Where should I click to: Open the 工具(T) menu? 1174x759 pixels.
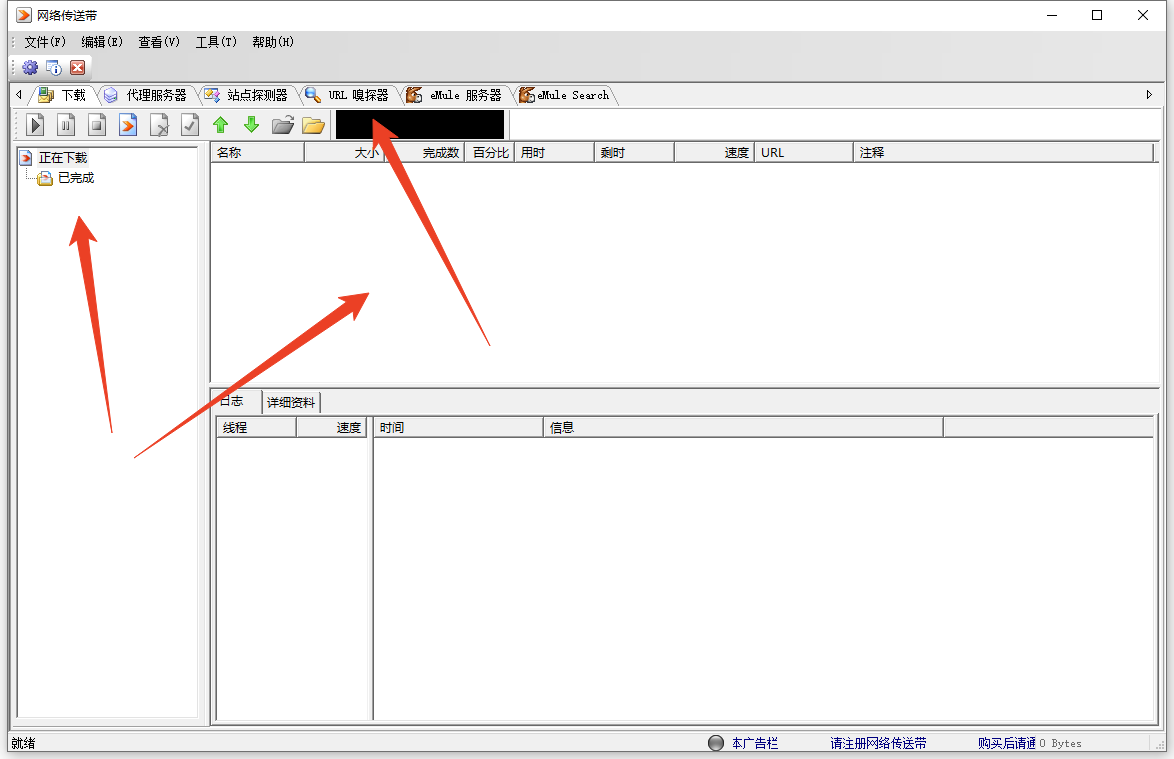[x=216, y=42]
